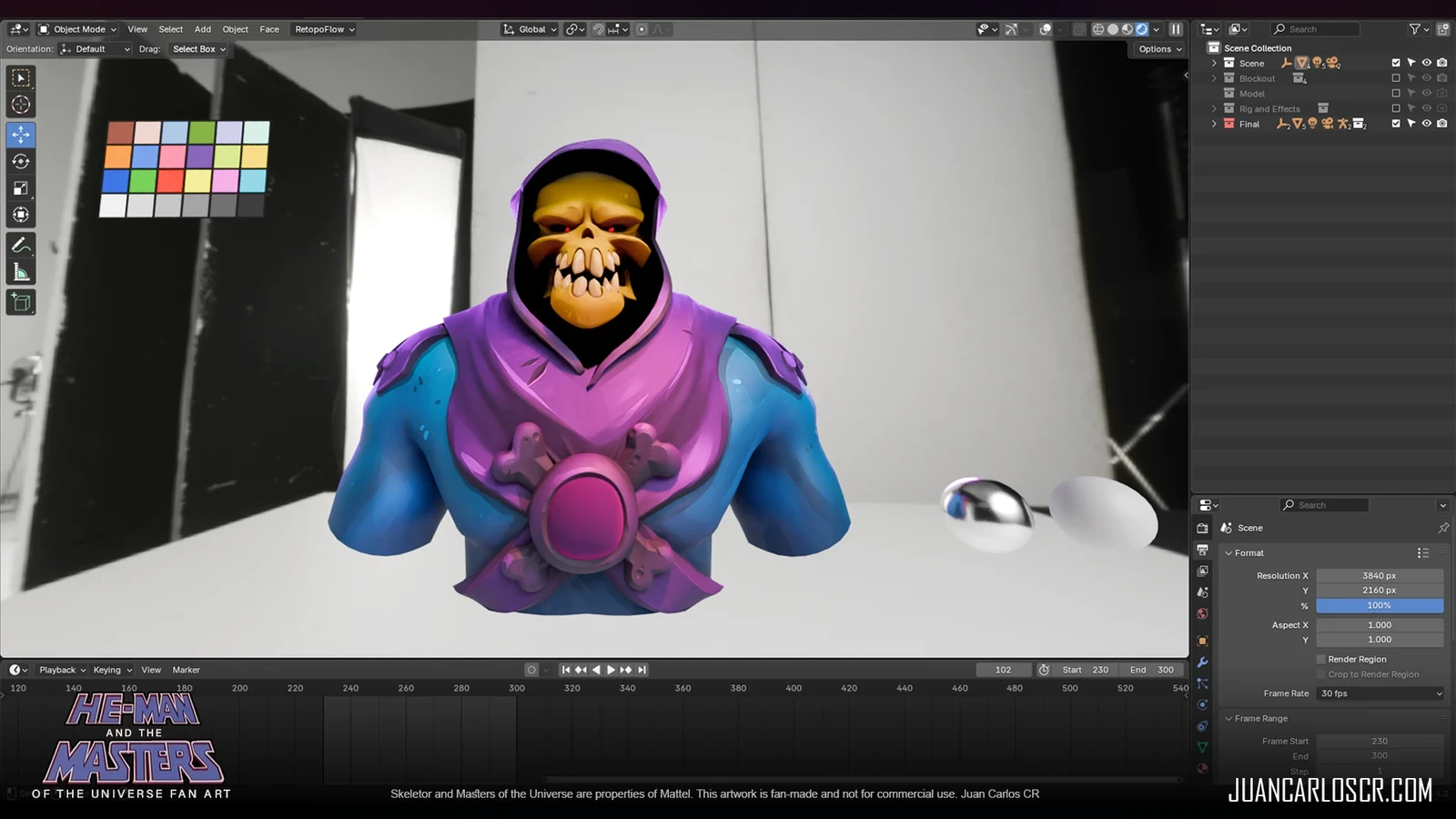
Task: Toggle the Scene collection exclude checkbox
Action: tap(1396, 63)
